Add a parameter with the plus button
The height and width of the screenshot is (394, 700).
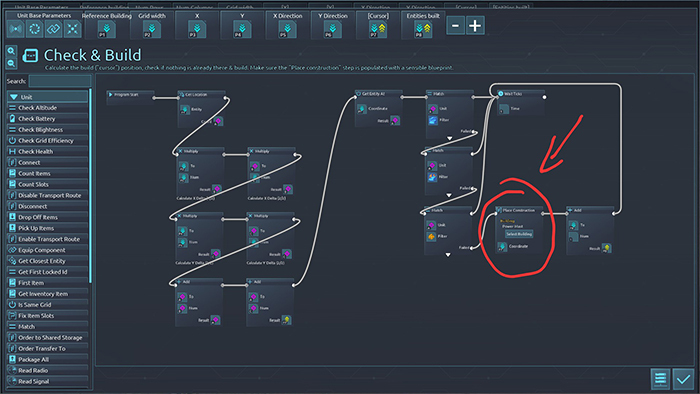(x=475, y=26)
